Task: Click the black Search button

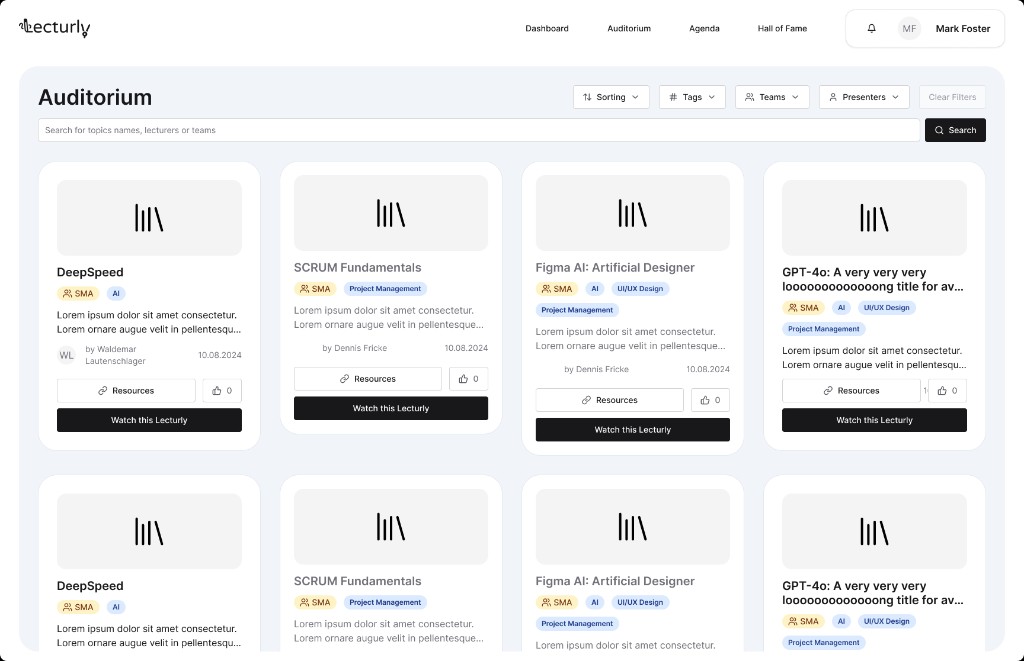Action: tap(955, 130)
